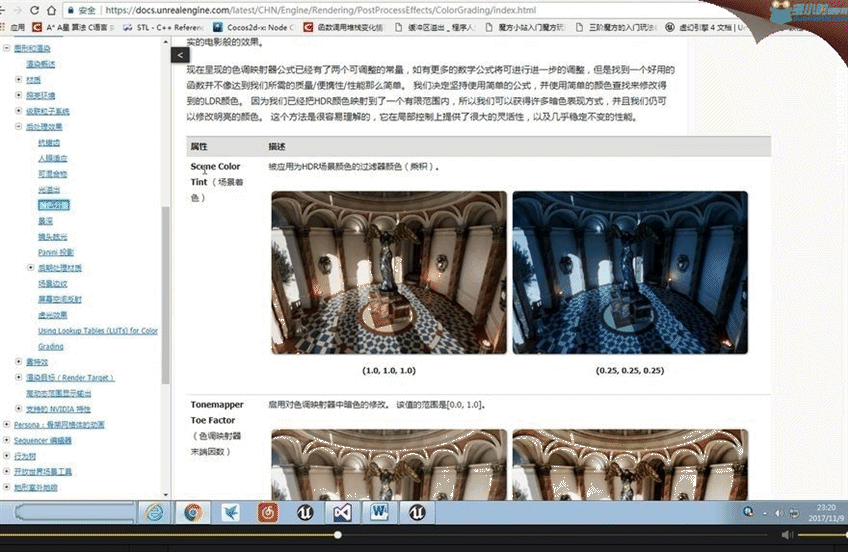The width and height of the screenshot is (848, 552).
Task: Click the video progress bar playhead
Action: point(337,535)
